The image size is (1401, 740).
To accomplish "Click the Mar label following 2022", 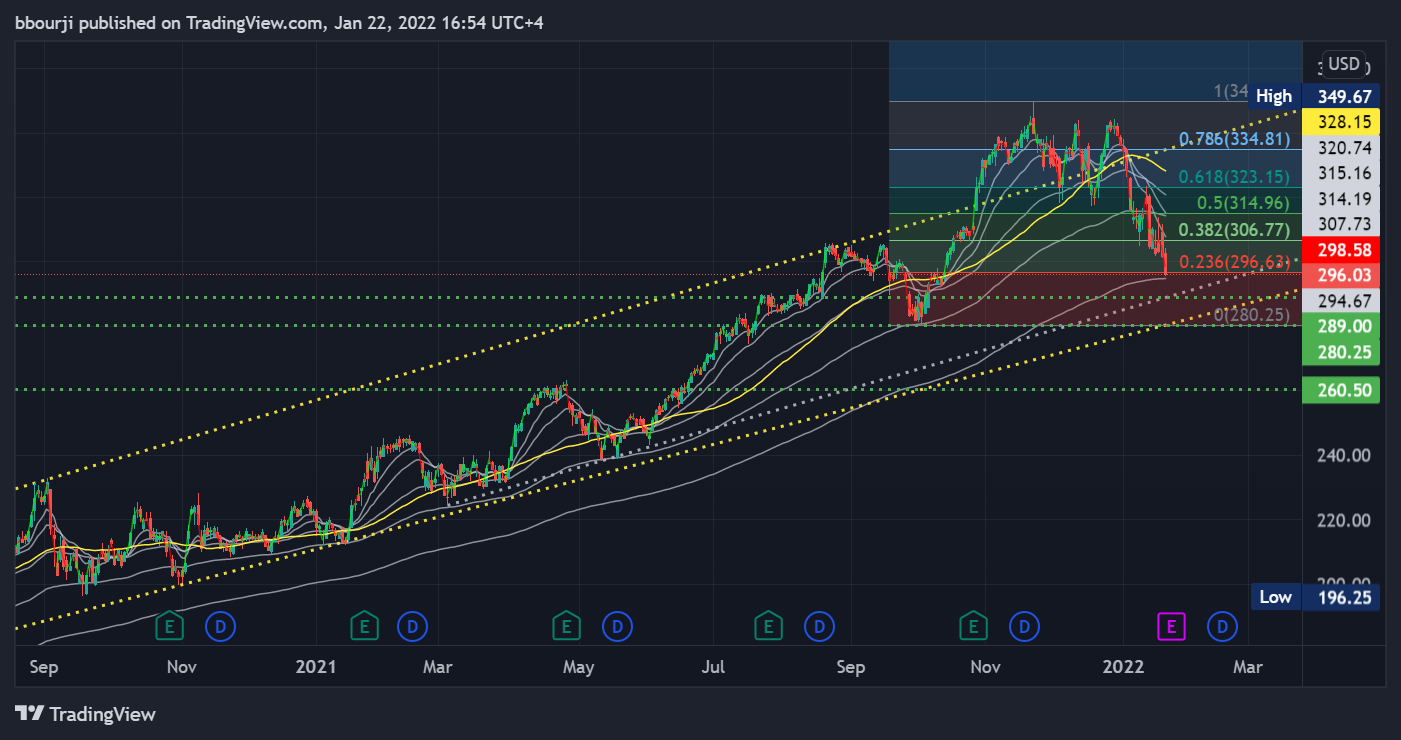I will 1247,666.
